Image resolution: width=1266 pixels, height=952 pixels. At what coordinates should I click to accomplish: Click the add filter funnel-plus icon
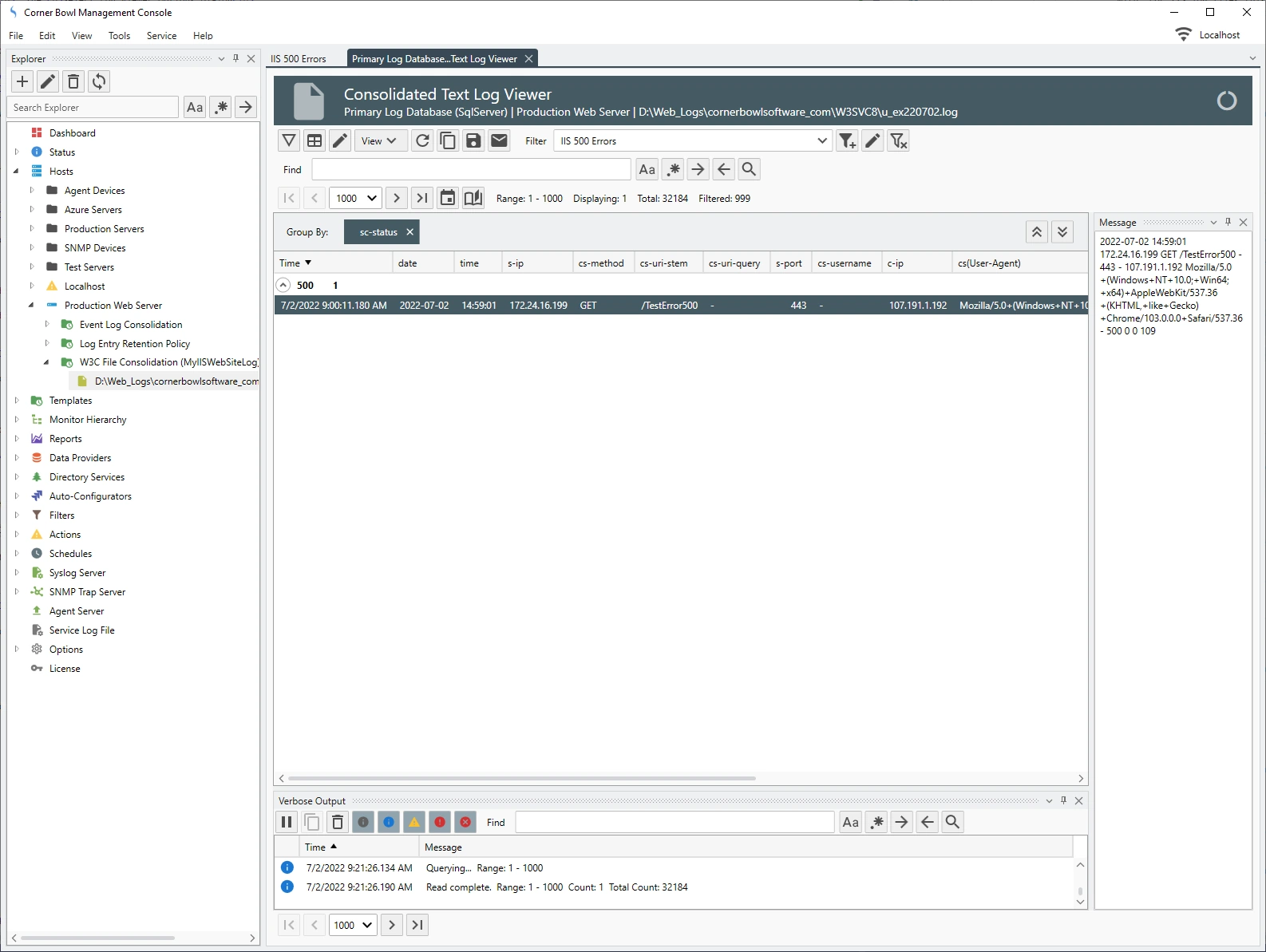[x=847, y=141]
